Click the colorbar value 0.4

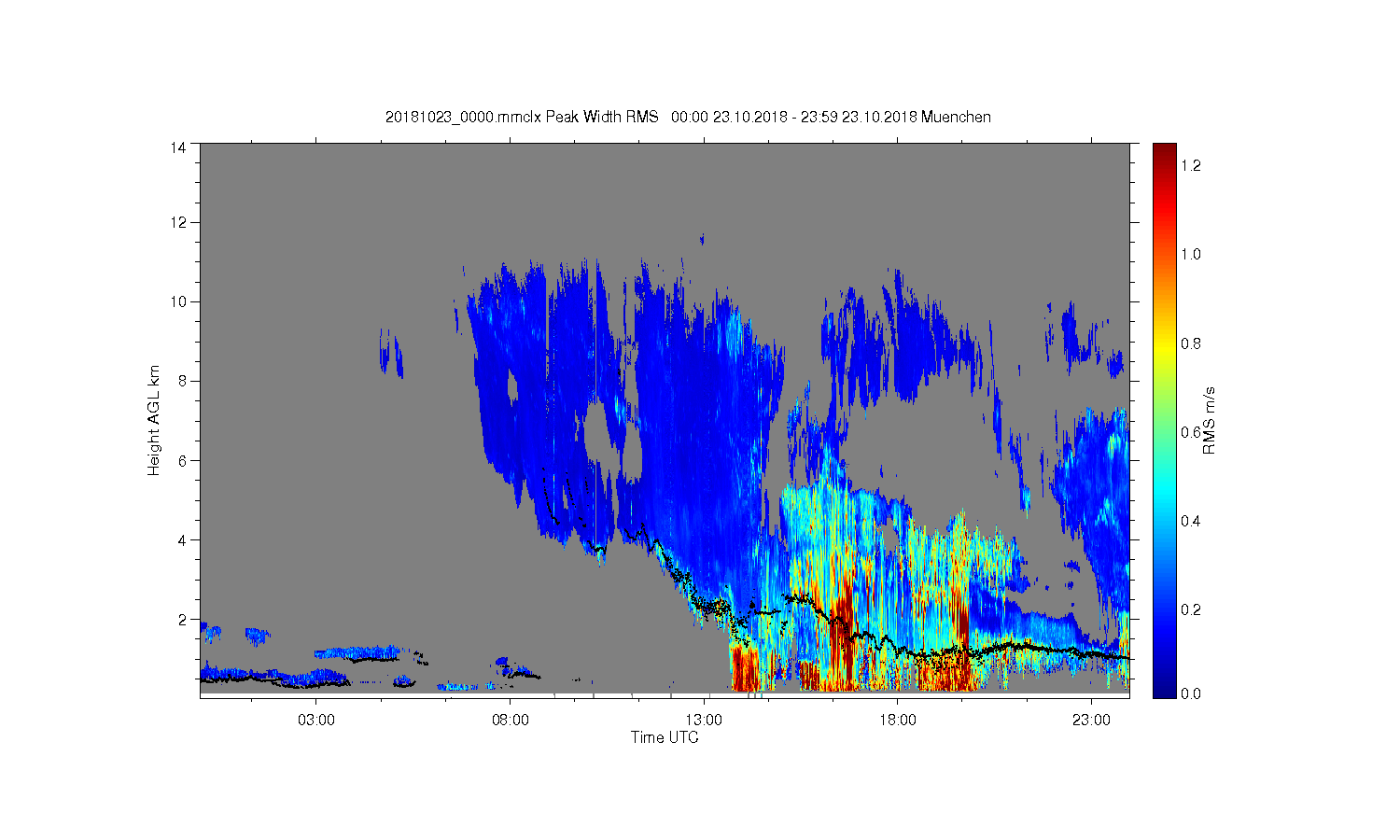(x=1191, y=521)
